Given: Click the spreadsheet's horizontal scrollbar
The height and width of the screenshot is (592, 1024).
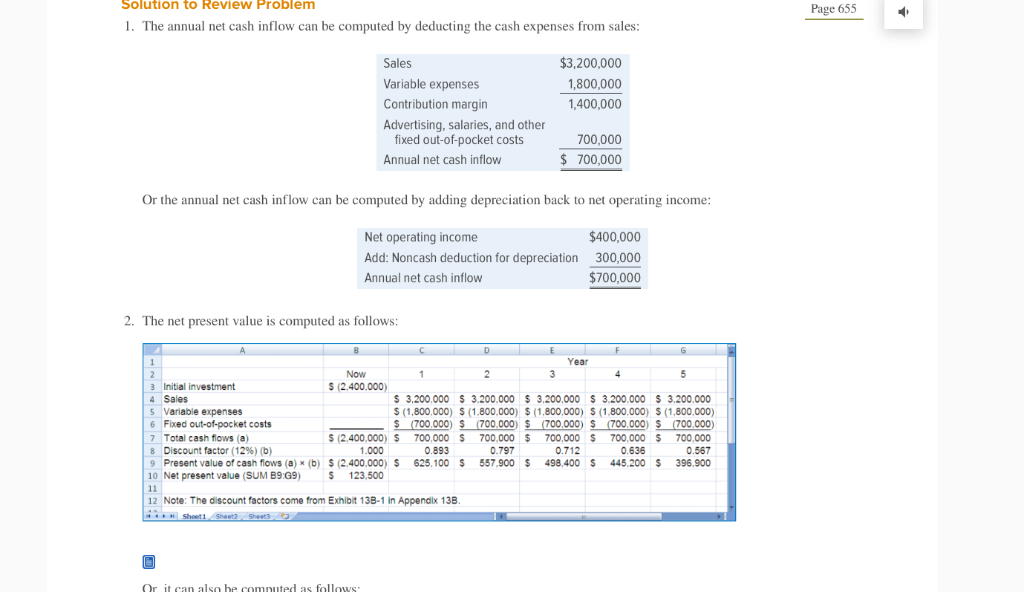Looking at the screenshot, I should 611,516.
